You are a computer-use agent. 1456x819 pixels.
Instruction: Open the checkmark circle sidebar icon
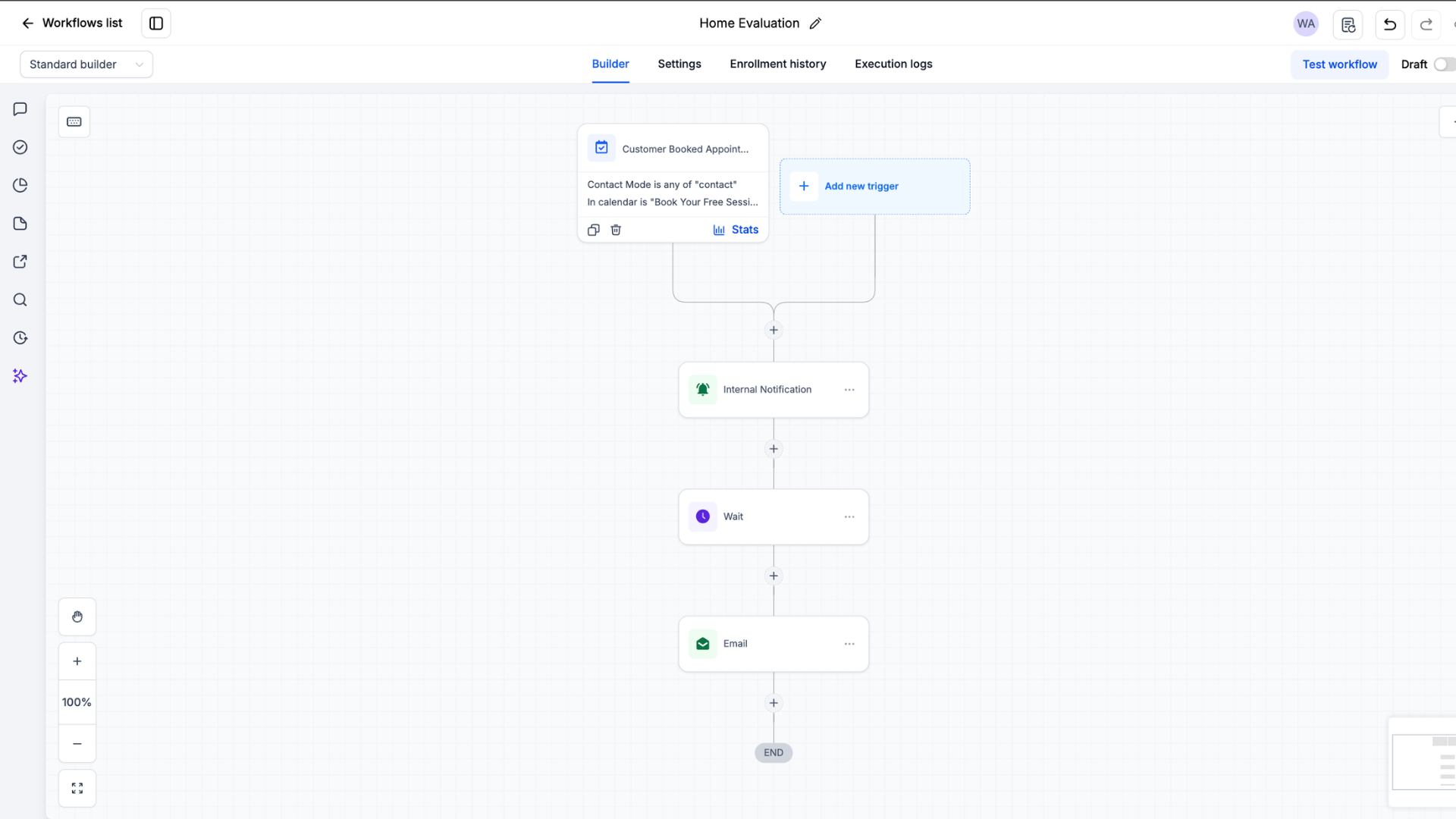20,147
